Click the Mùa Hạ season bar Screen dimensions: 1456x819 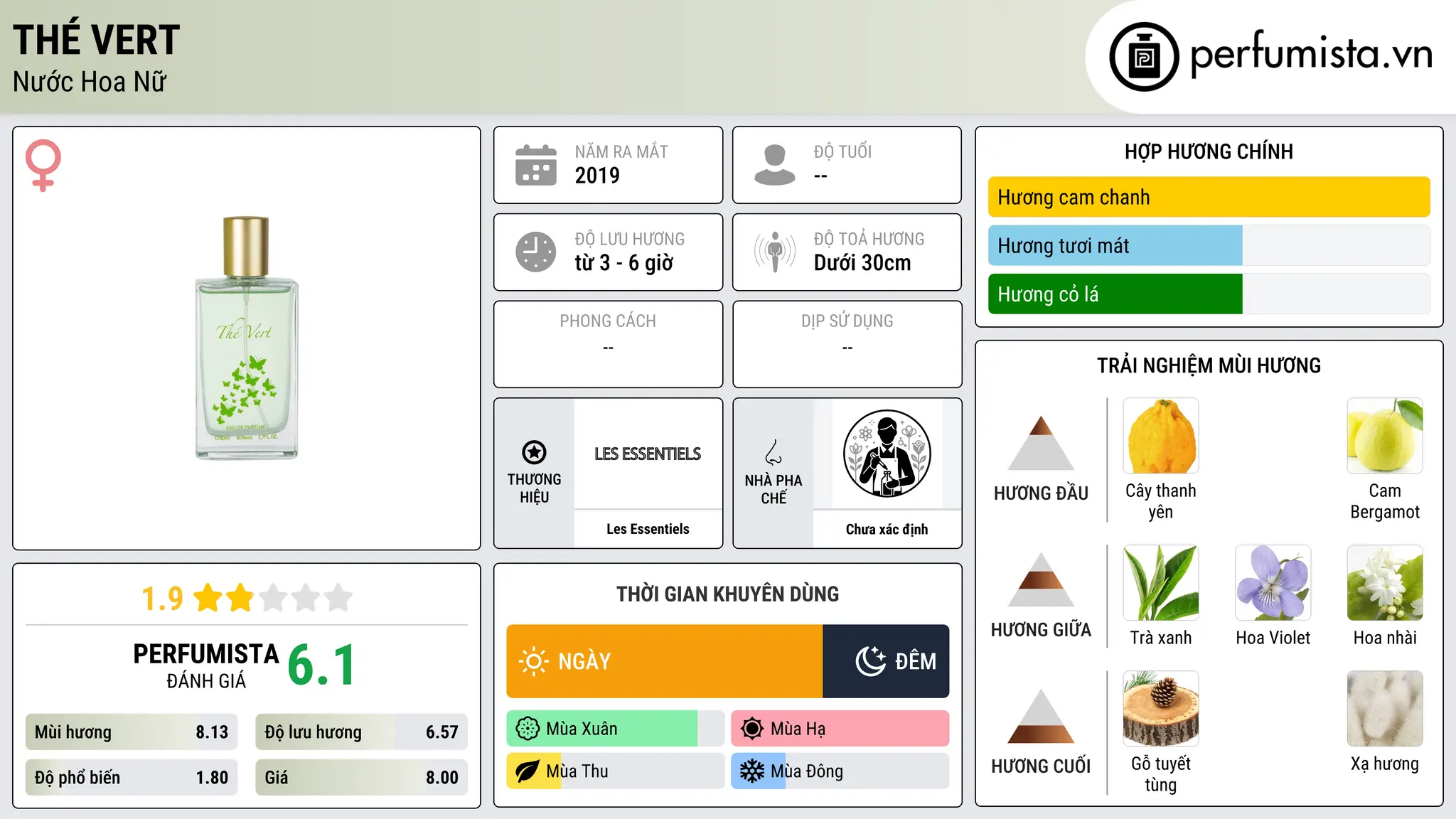pyautogui.click(x=840, y=729)
